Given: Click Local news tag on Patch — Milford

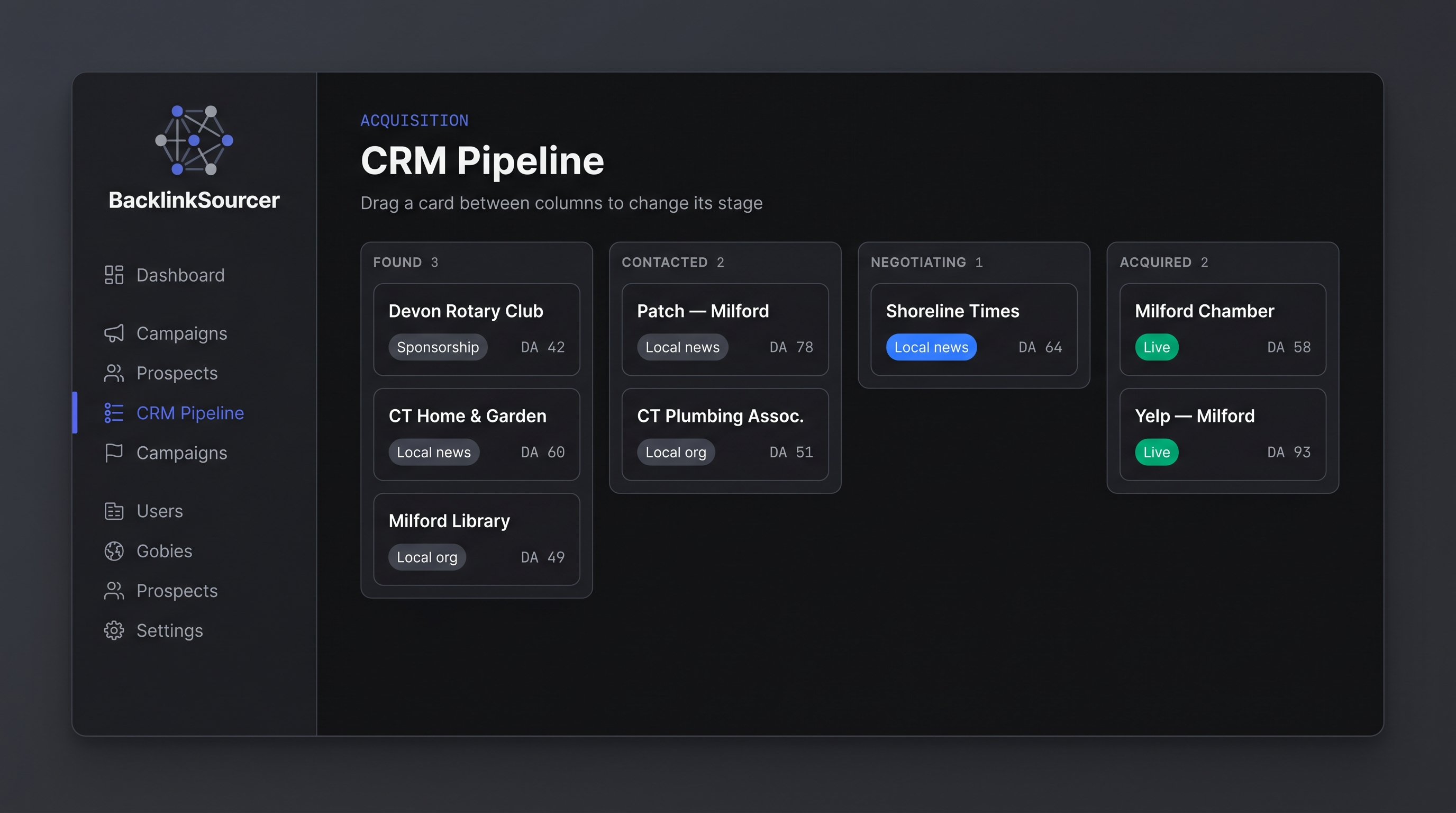Looking at the screenshot, I should point(682,347).
